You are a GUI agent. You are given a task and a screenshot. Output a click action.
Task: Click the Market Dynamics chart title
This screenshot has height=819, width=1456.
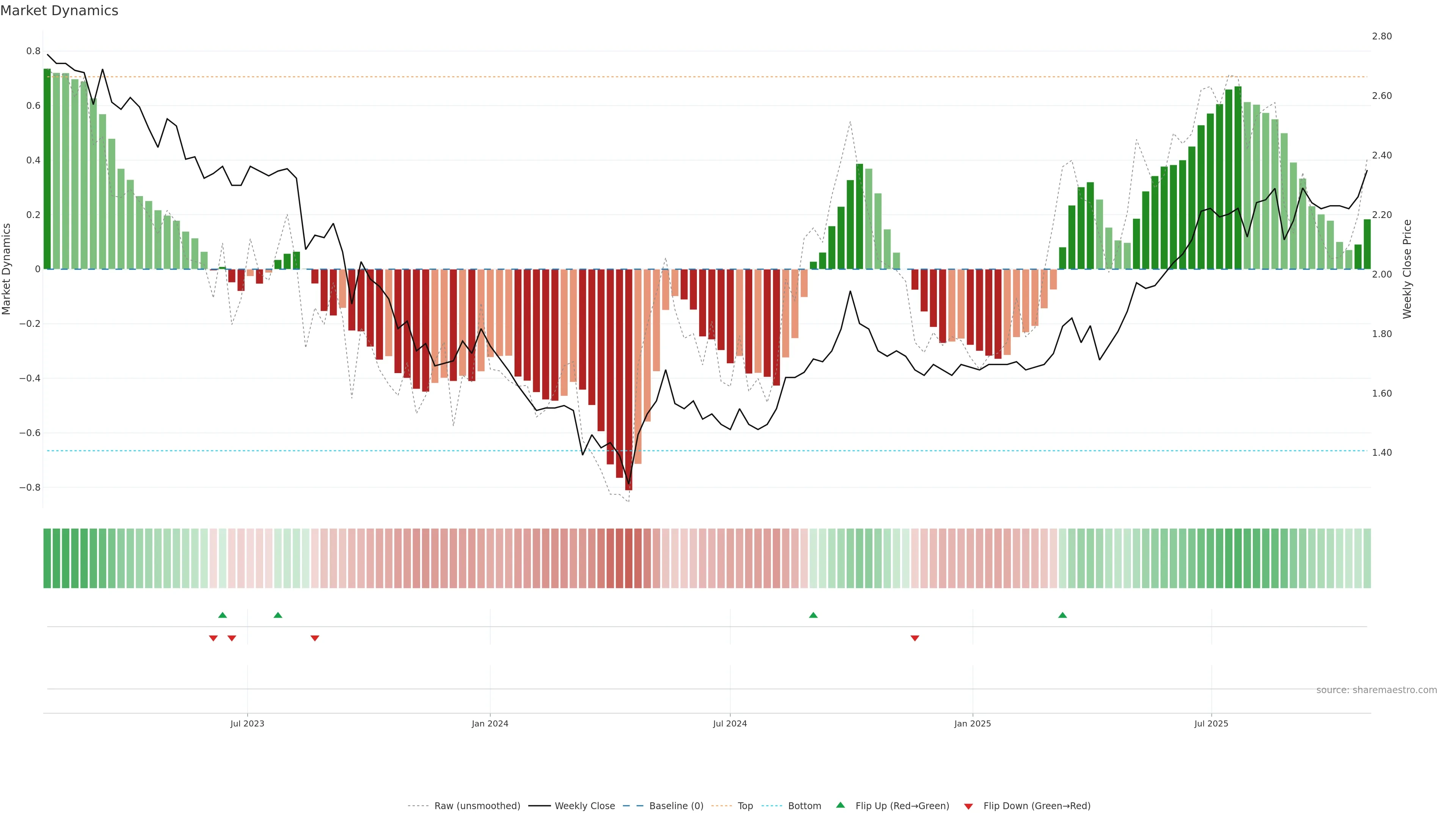tap(60, 11)
